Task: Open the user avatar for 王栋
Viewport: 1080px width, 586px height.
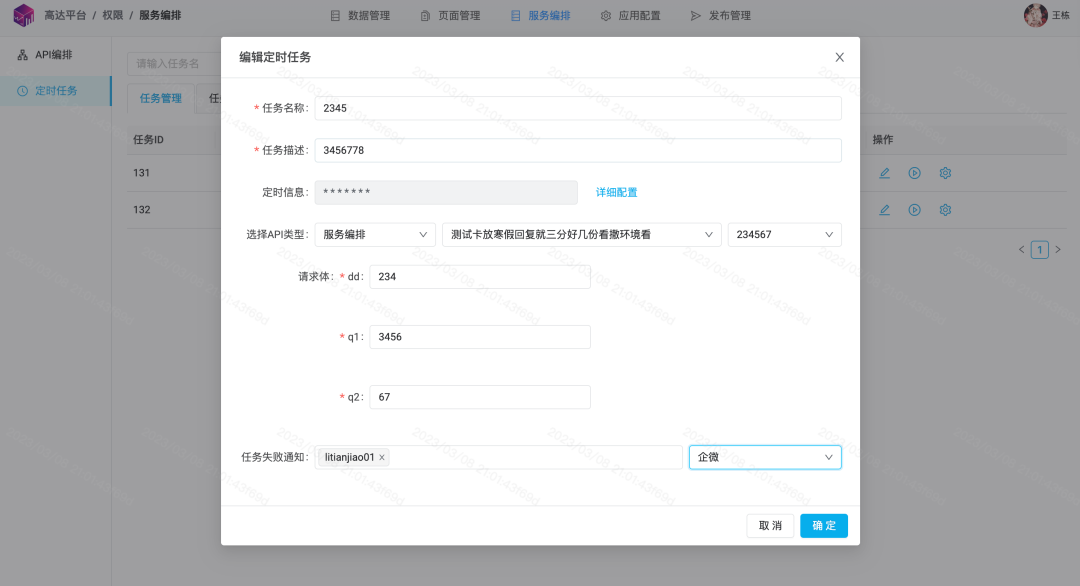Action: click(x=1035, y=15)
